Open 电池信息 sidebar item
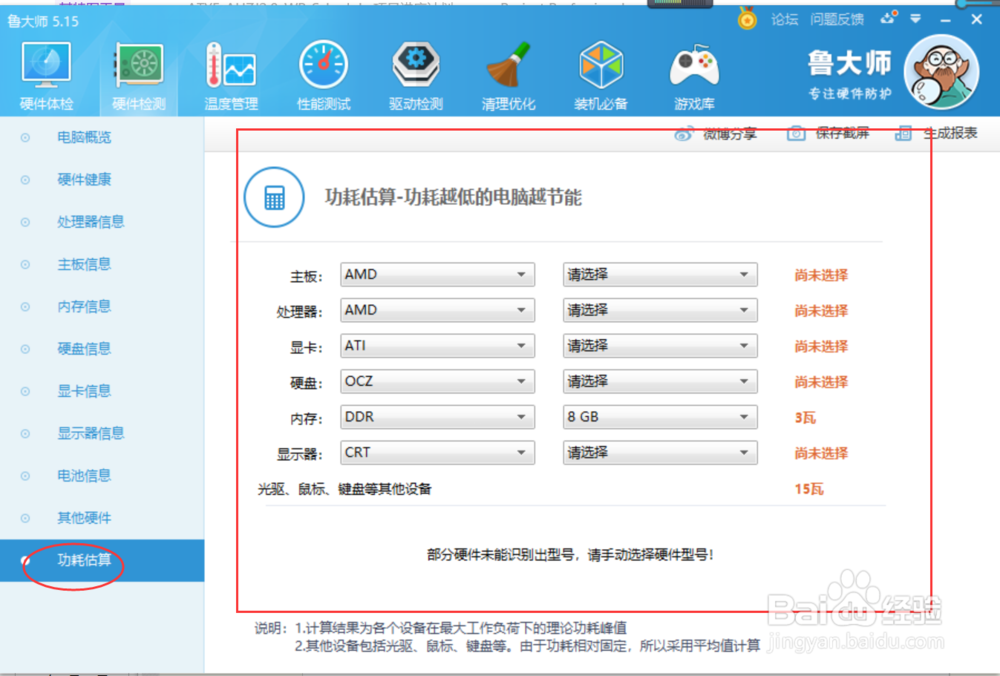 coord(84,475)
